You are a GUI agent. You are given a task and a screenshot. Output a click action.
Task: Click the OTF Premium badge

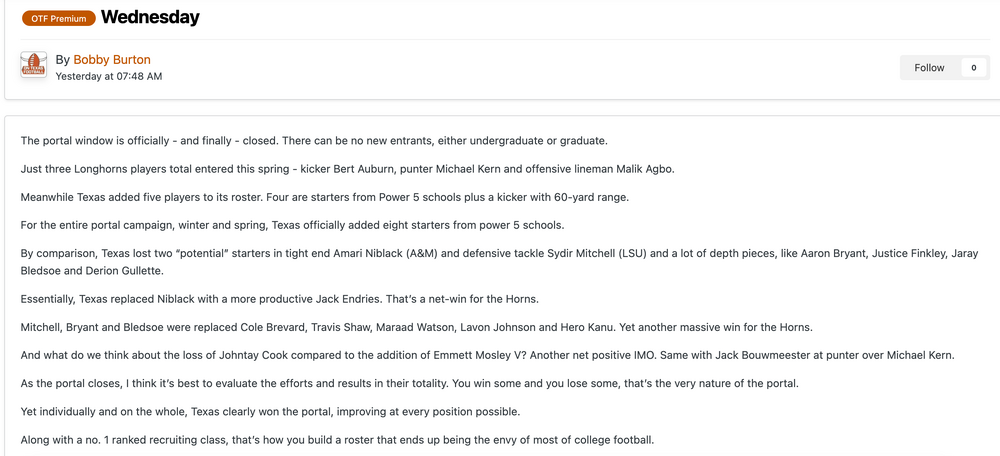[x=59, y=18]
